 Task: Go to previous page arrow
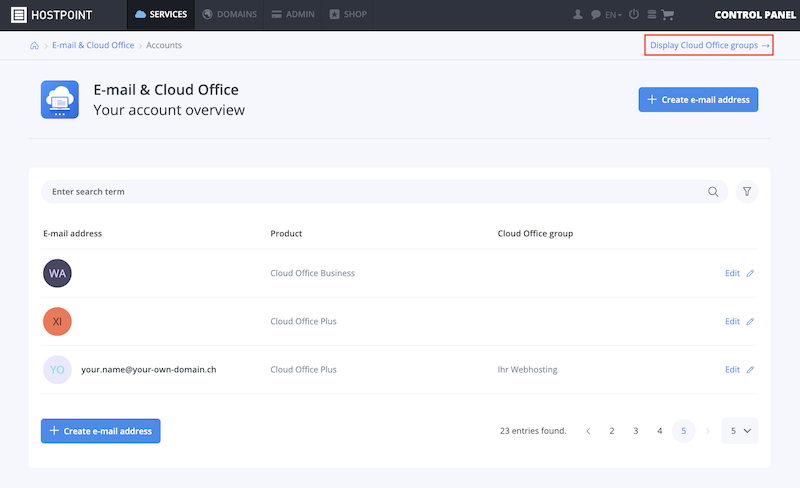pyautogui.click(x=588, y=431)
